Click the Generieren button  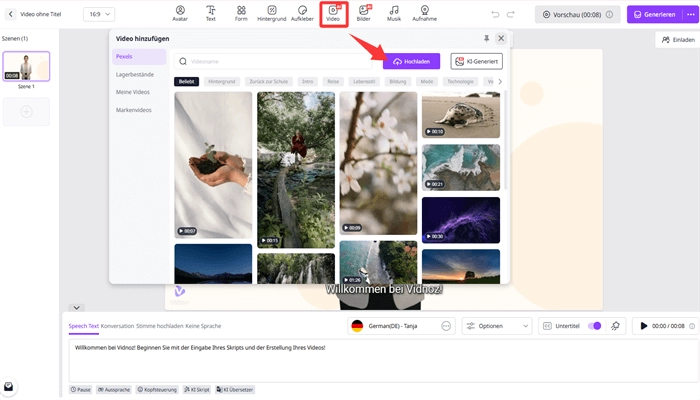coord(655,14)
